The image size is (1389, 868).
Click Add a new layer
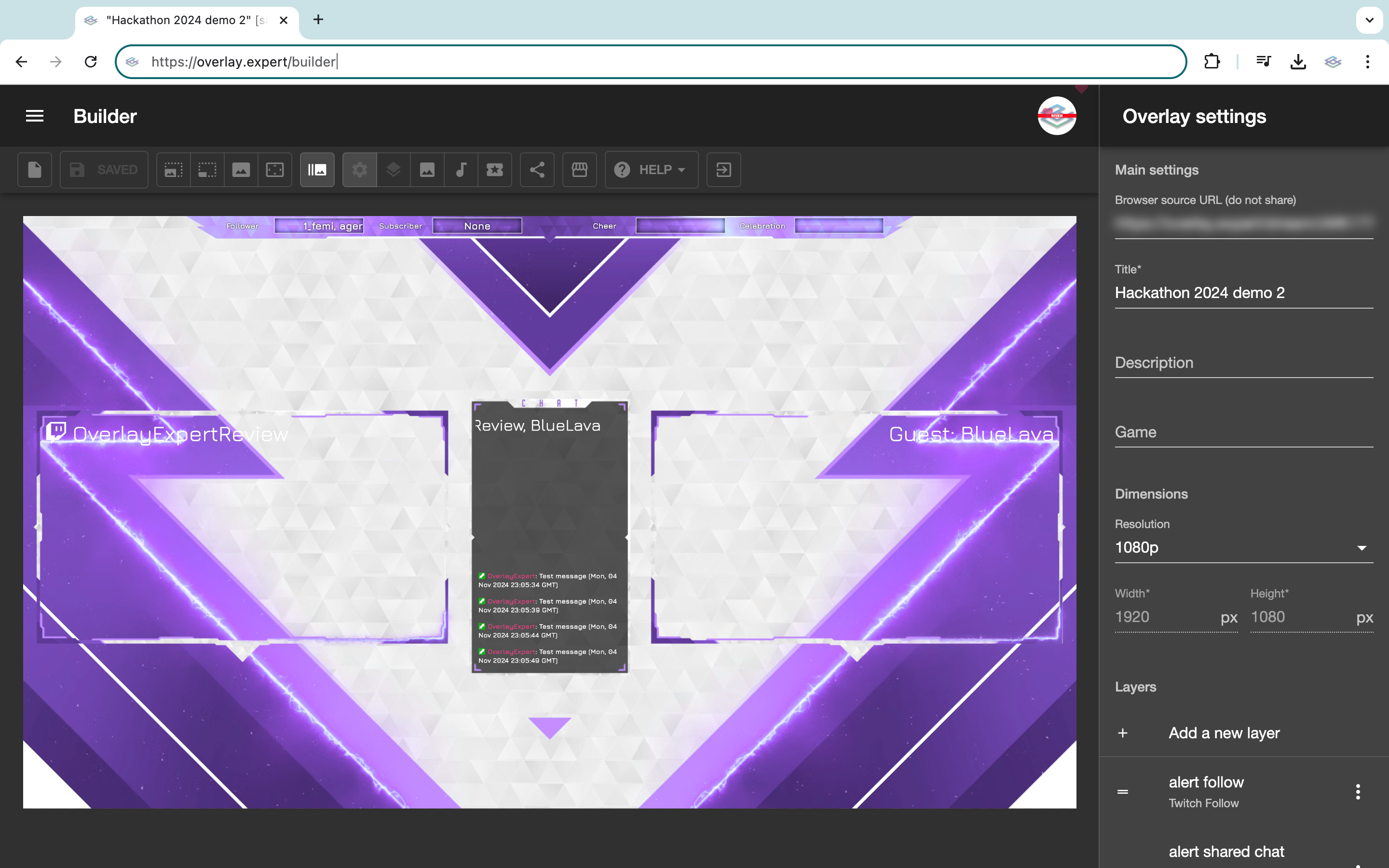1224,733
